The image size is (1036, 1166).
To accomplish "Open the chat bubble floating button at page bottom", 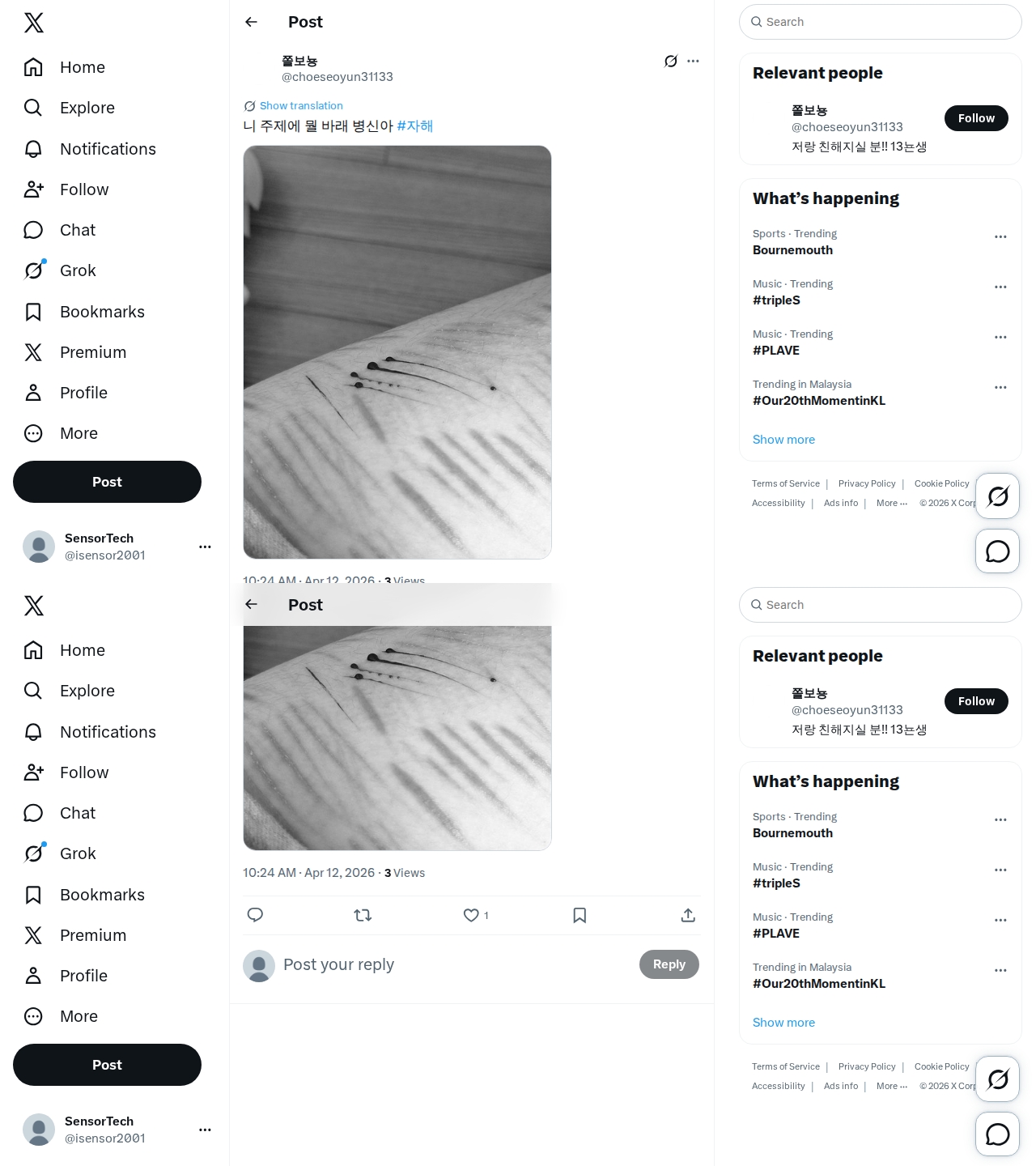I will (x=997, y=1134).
